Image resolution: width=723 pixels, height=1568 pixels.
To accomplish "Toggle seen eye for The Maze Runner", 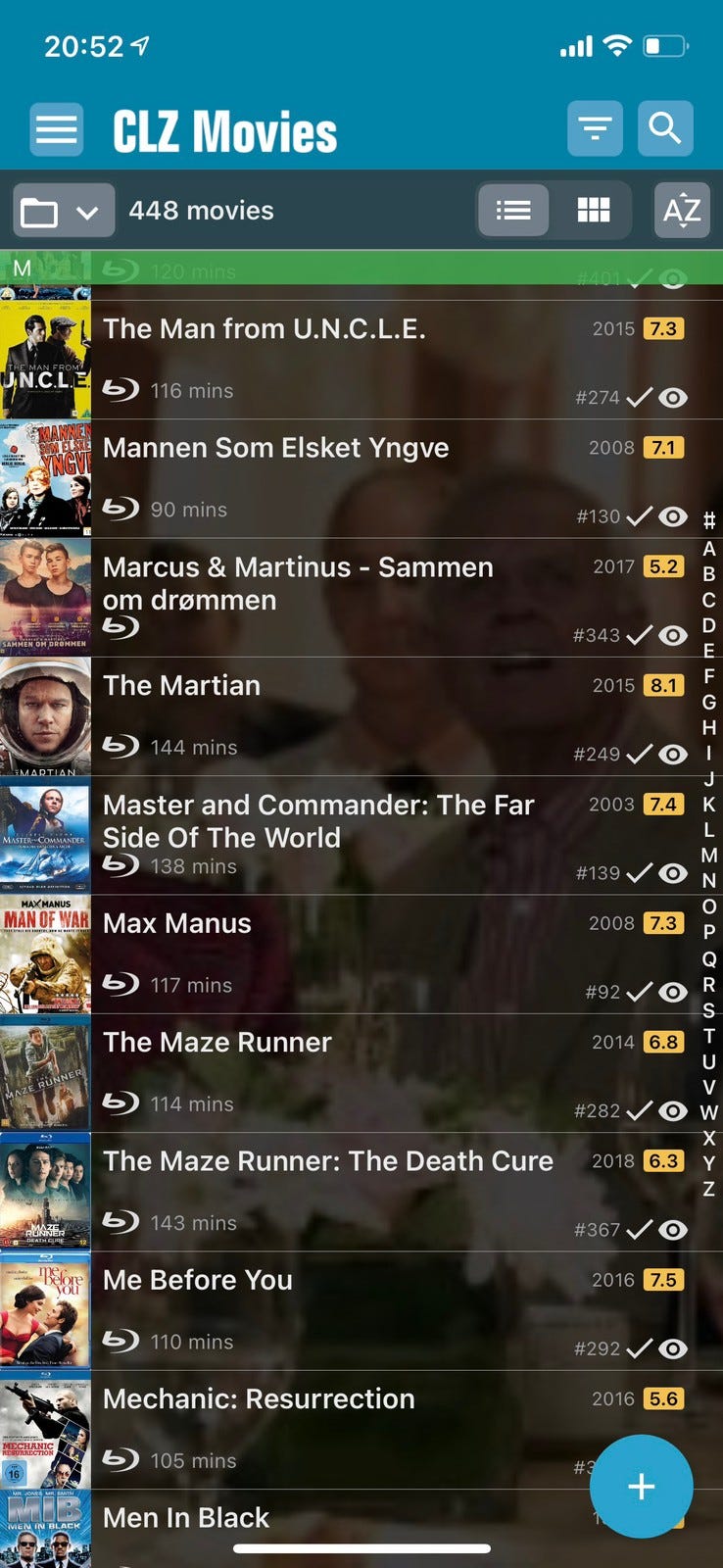I will tap(673, 1110).
